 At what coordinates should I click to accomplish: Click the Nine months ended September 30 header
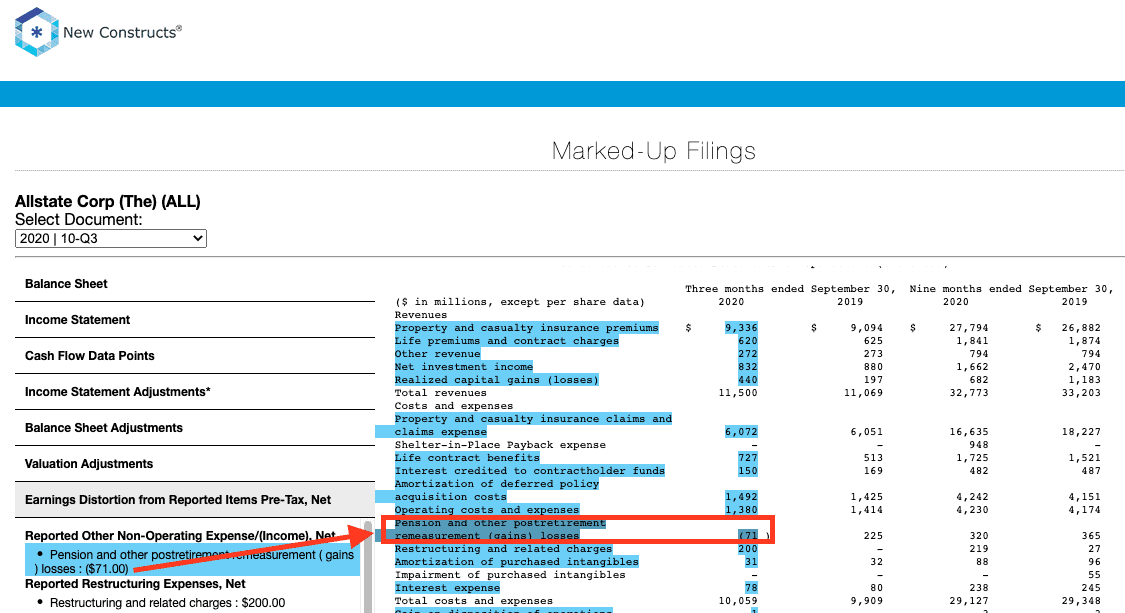click(1012, 289)
